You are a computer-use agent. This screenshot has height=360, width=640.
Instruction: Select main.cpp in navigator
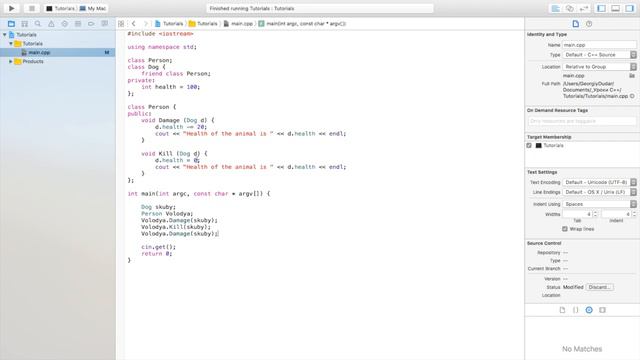tap(58, 52)
